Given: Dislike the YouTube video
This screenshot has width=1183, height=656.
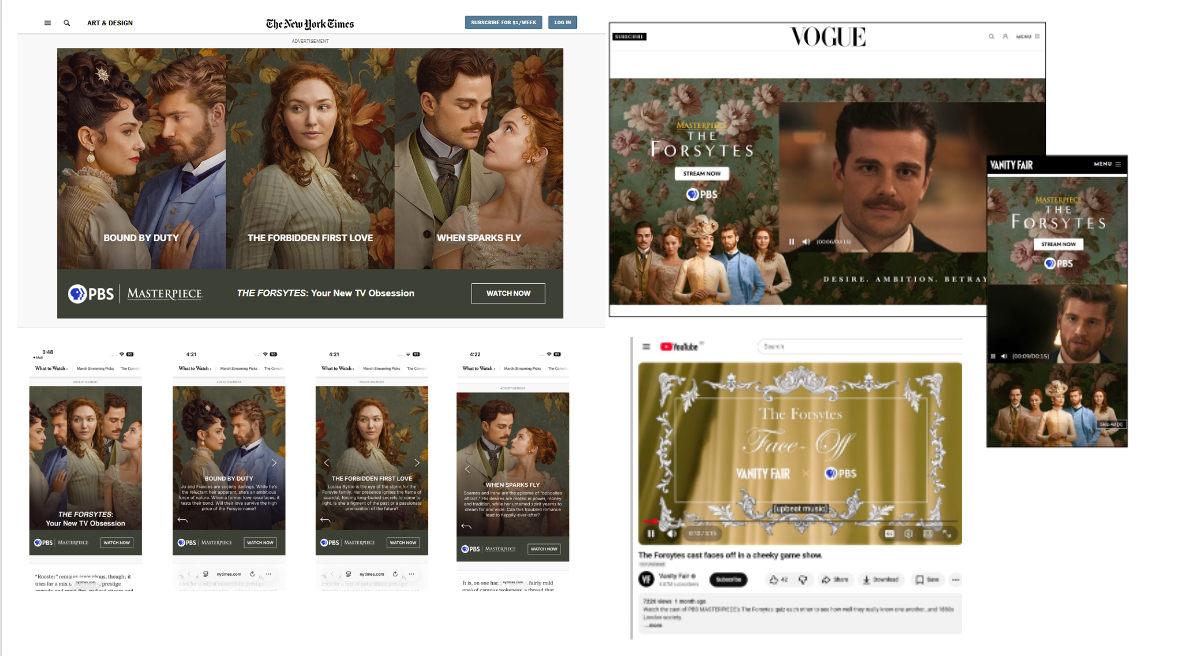Looking at the screenshot, I should pos(803,580).
